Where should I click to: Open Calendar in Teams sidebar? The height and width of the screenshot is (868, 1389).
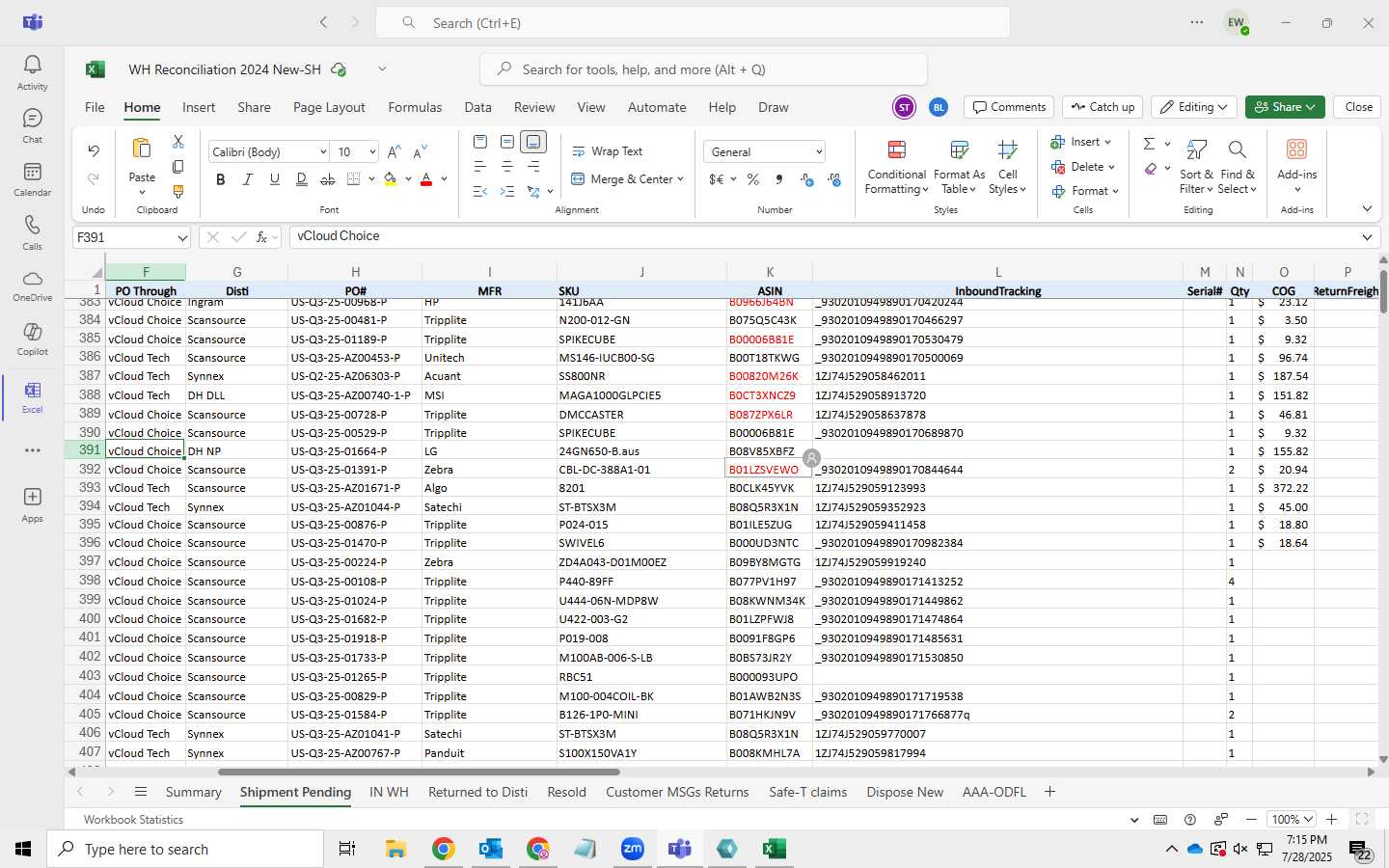(32, 179)
